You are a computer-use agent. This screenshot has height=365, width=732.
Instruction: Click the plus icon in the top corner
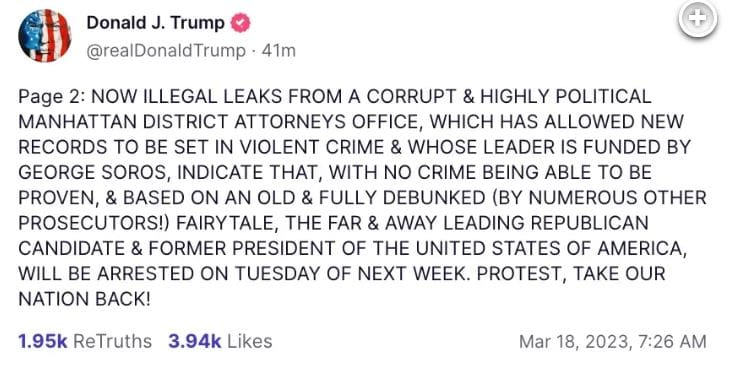coord(697,18)
